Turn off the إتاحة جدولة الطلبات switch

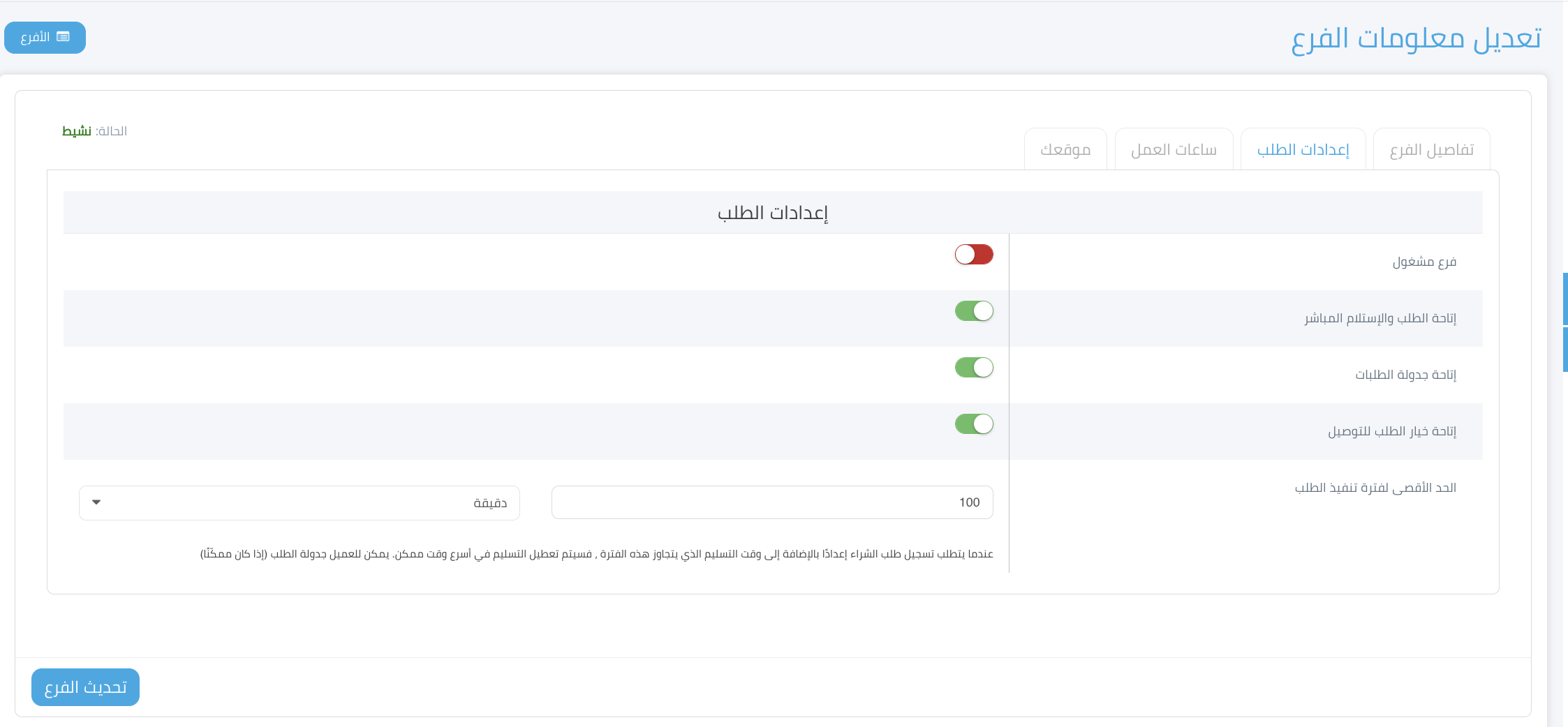tap(975, 367)
